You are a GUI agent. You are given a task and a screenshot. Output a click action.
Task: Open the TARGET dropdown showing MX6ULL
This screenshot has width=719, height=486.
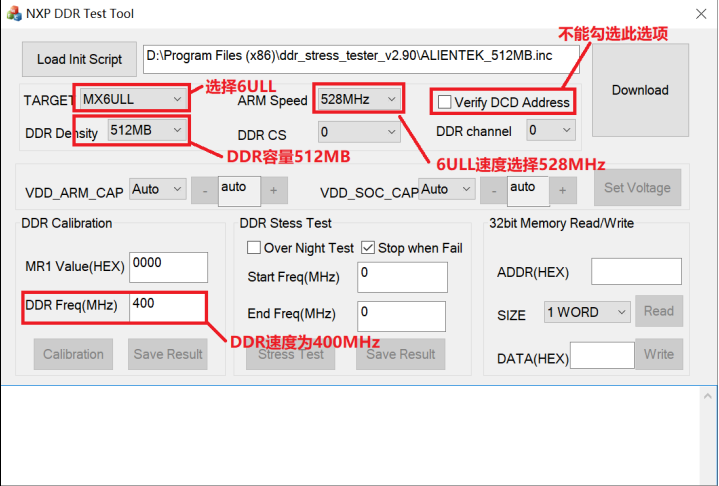pos(133,99)
